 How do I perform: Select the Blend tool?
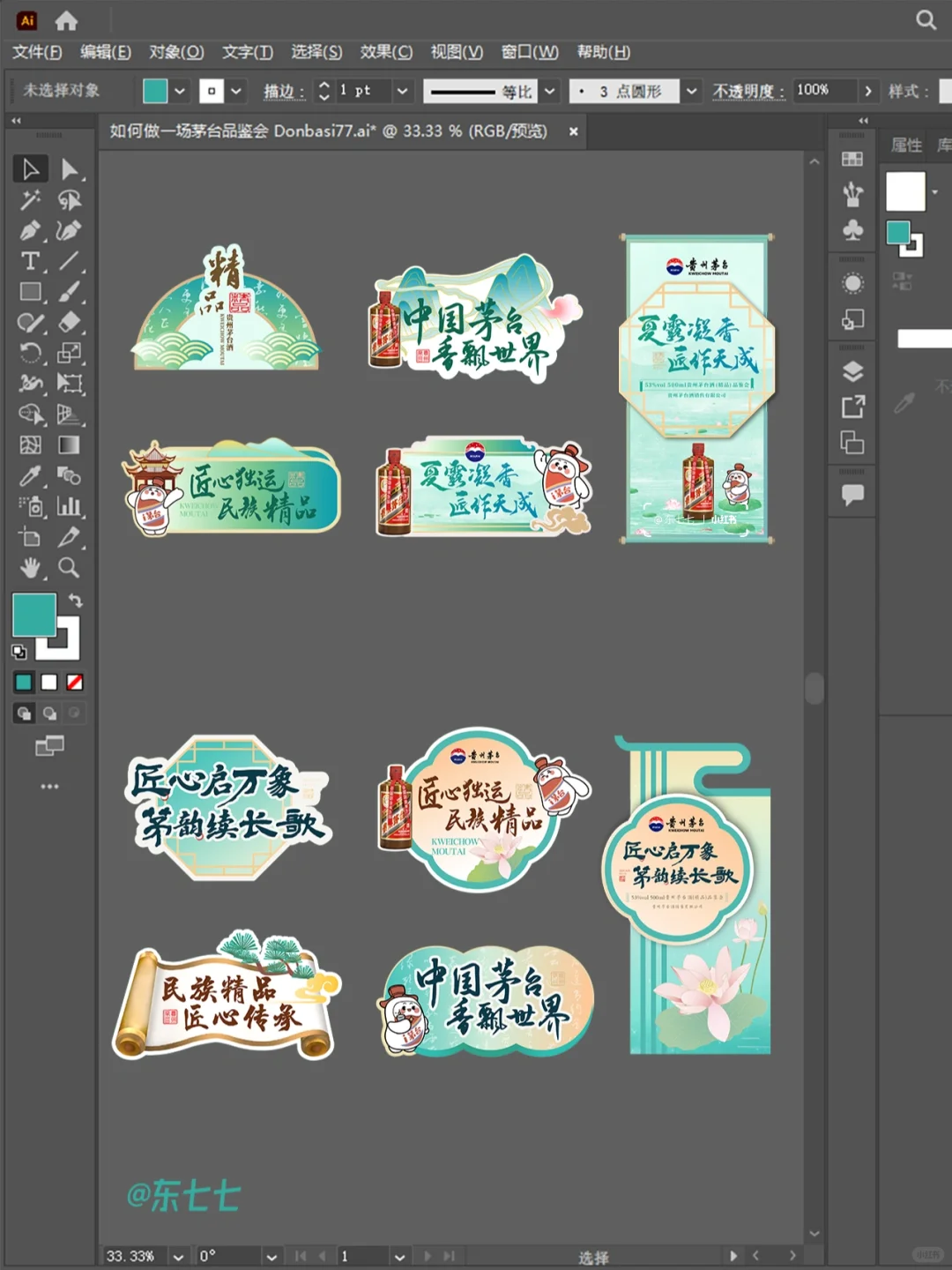[69, 476]
